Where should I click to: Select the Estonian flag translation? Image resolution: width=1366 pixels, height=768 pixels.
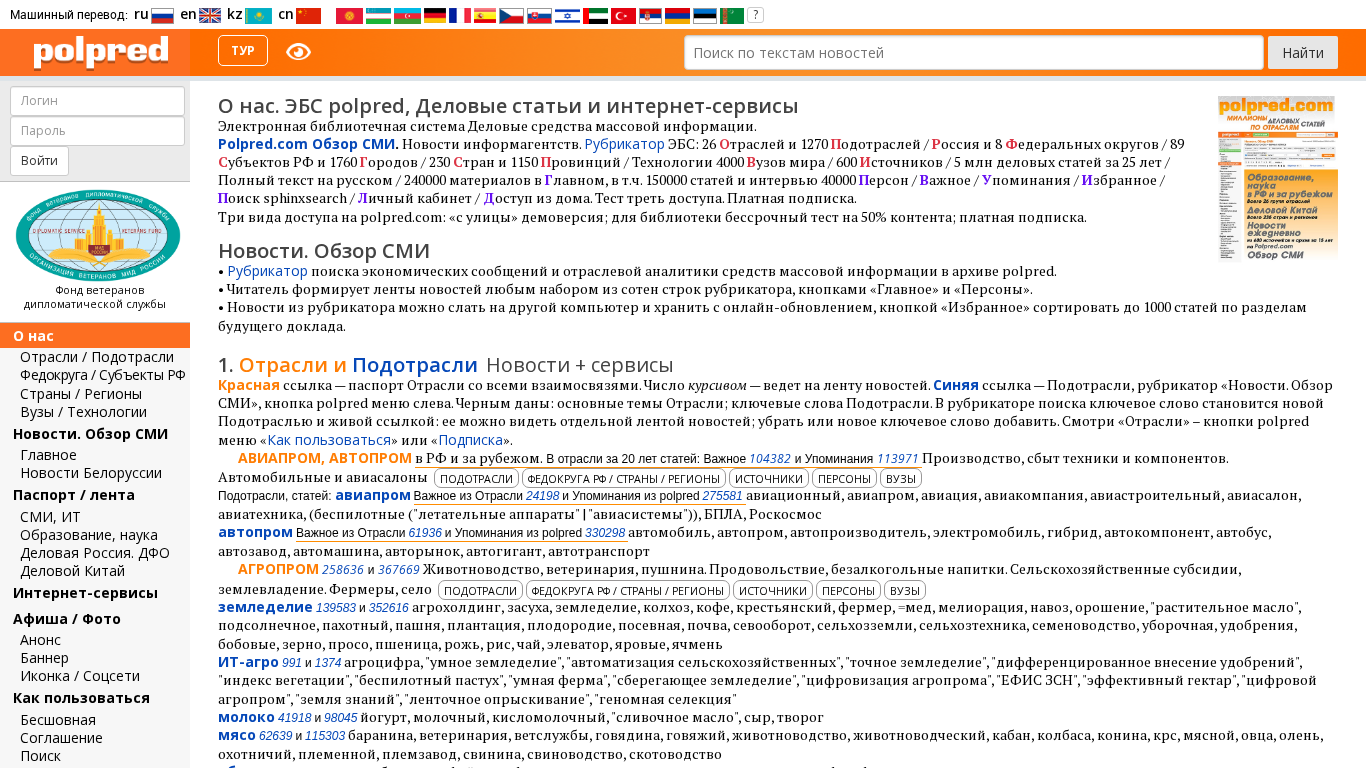click(x=705, y=16)
